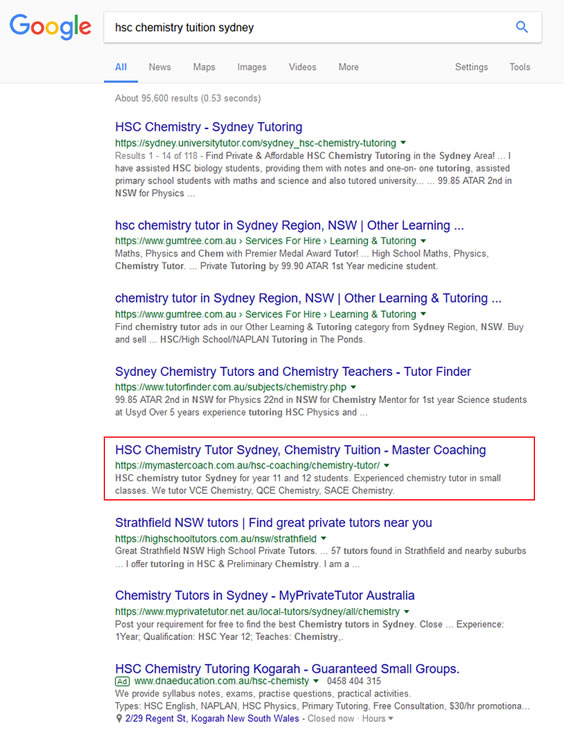Image resolution: width=564 pixels, height=750 pixels.
Task: Expand arrow beside second gumtree Learning & Tutoring URL
Action: (x=423, y=314)
